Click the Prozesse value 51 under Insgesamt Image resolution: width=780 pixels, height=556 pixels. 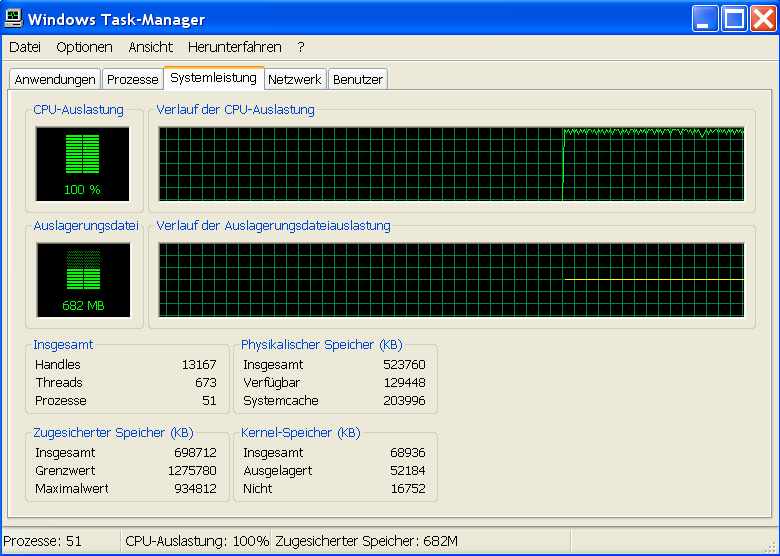[x=209, y=400]
